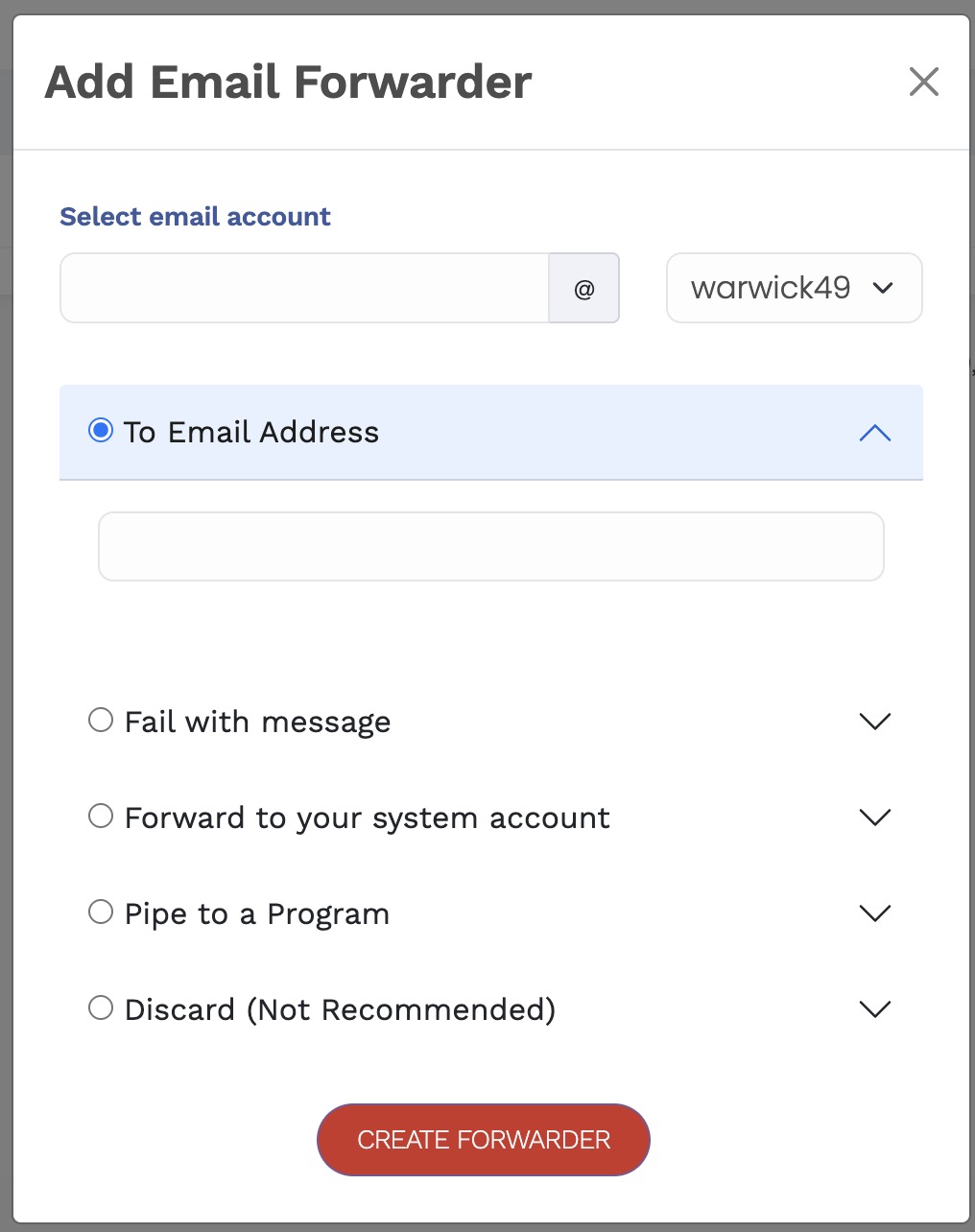Click the Pipe to a Program label
Viewport: 975px width, 1232px height.
point(257,913)
